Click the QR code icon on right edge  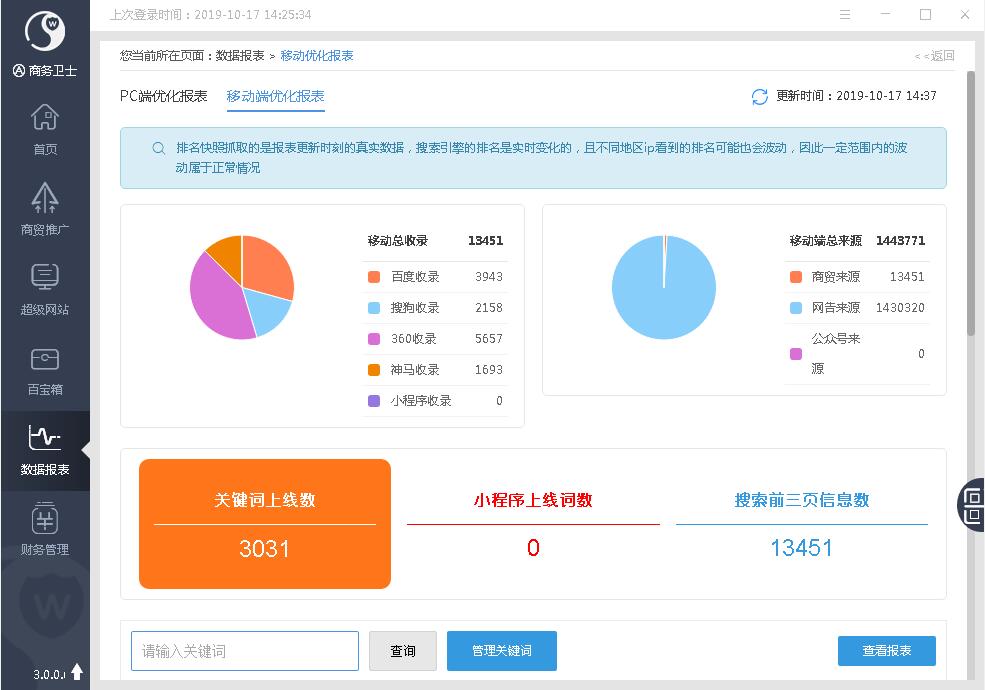(972, 503)
